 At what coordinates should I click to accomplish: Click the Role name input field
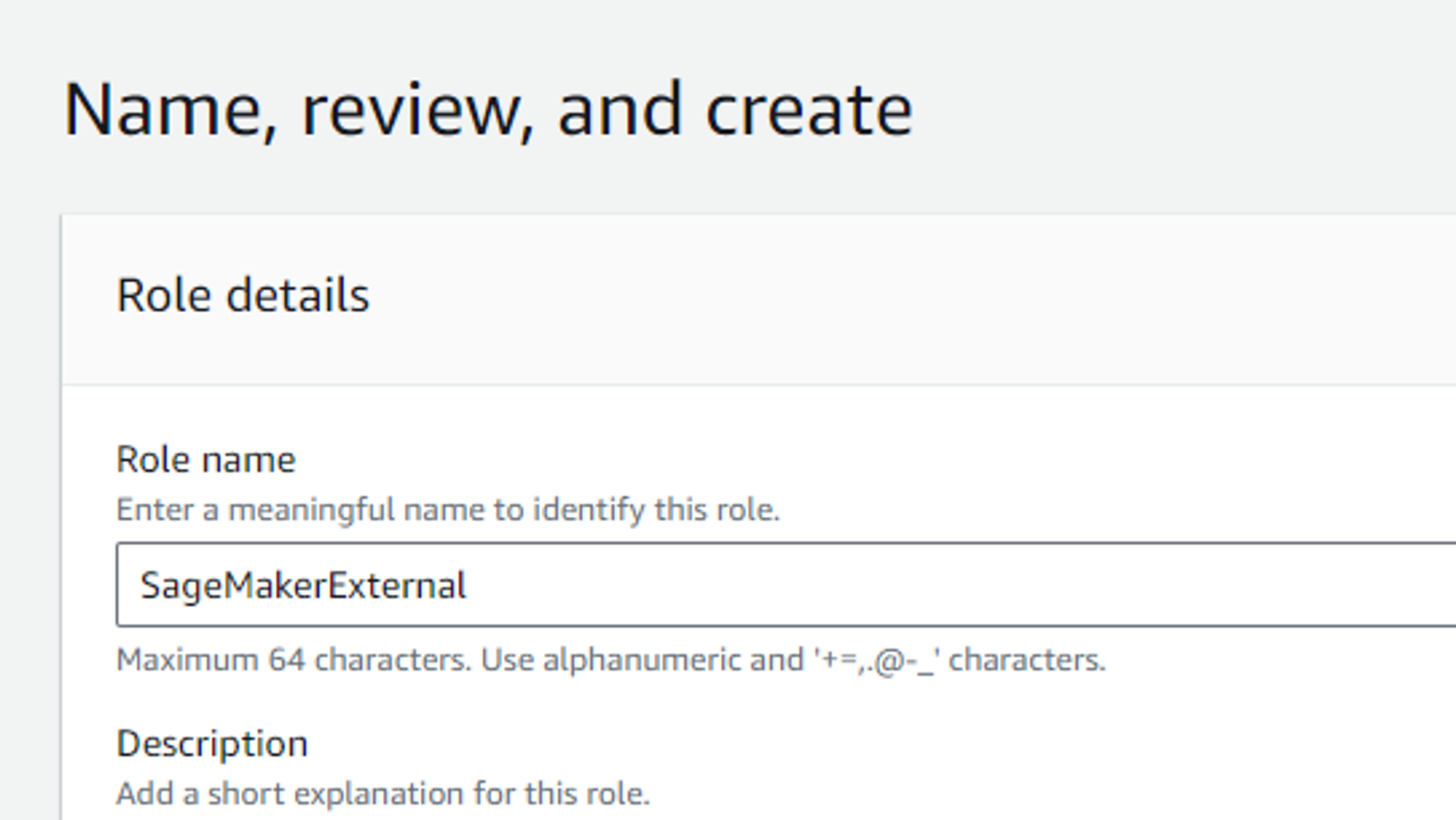(786, 584)
